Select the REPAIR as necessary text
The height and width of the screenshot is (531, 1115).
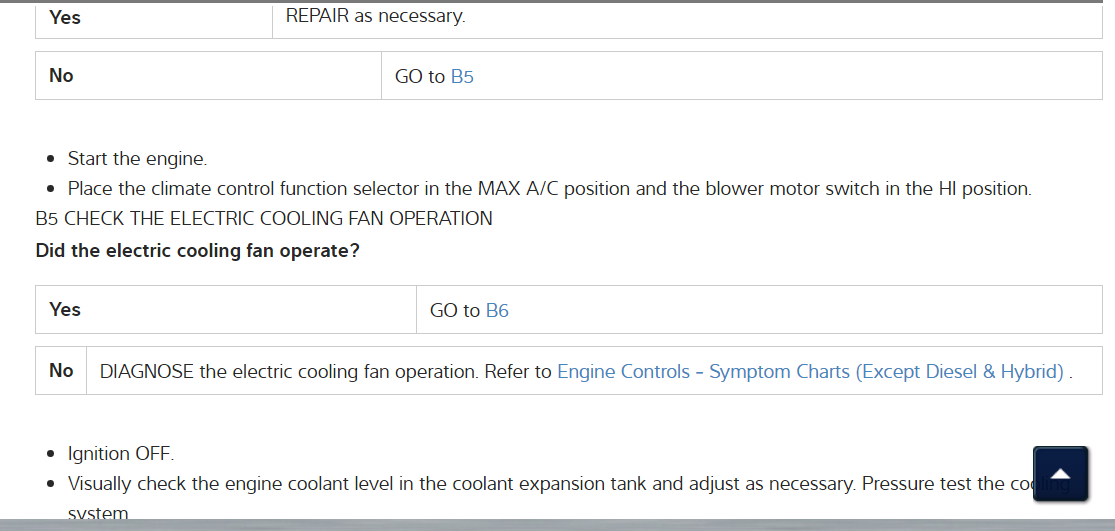[375, 16]
